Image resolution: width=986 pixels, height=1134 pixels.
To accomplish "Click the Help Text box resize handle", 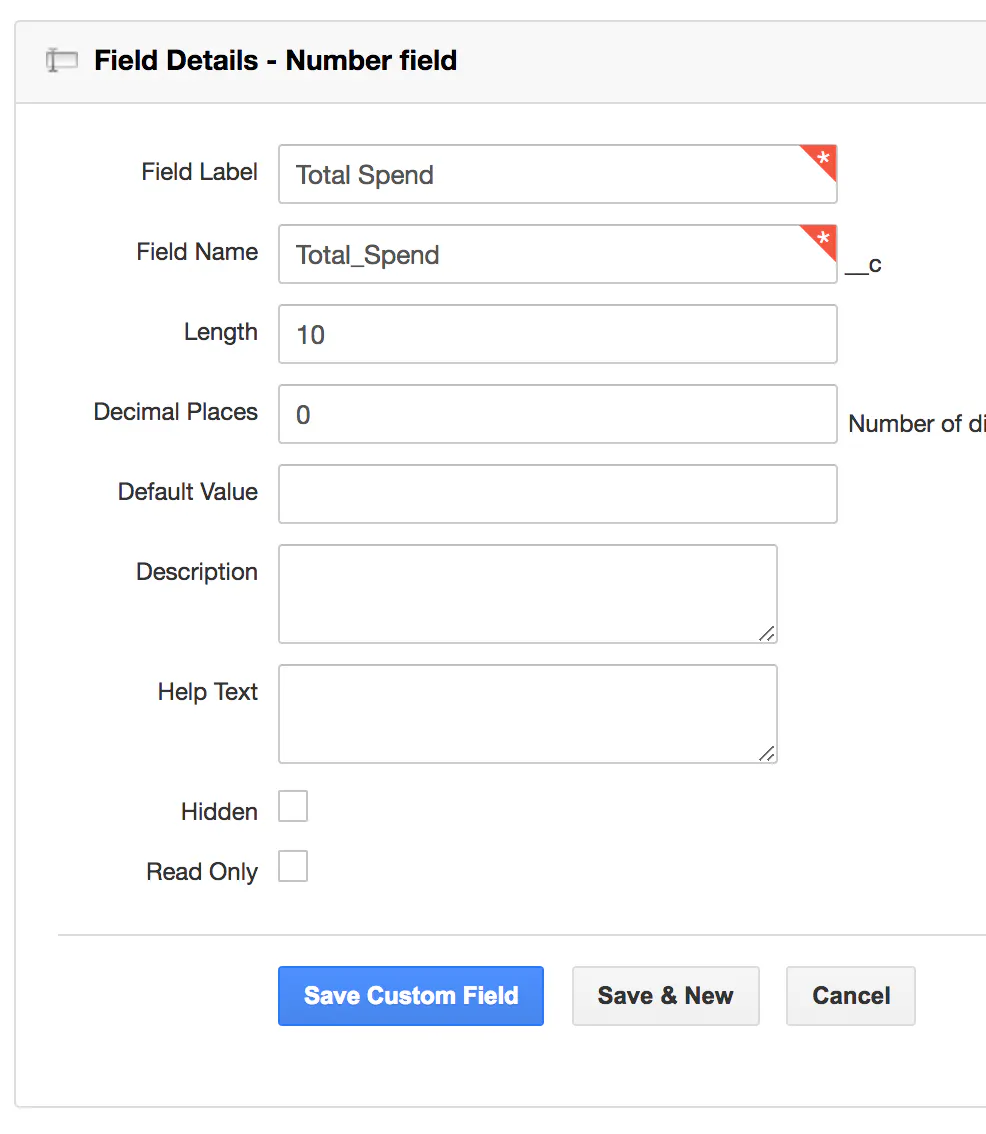I will [x=766, y=753].
